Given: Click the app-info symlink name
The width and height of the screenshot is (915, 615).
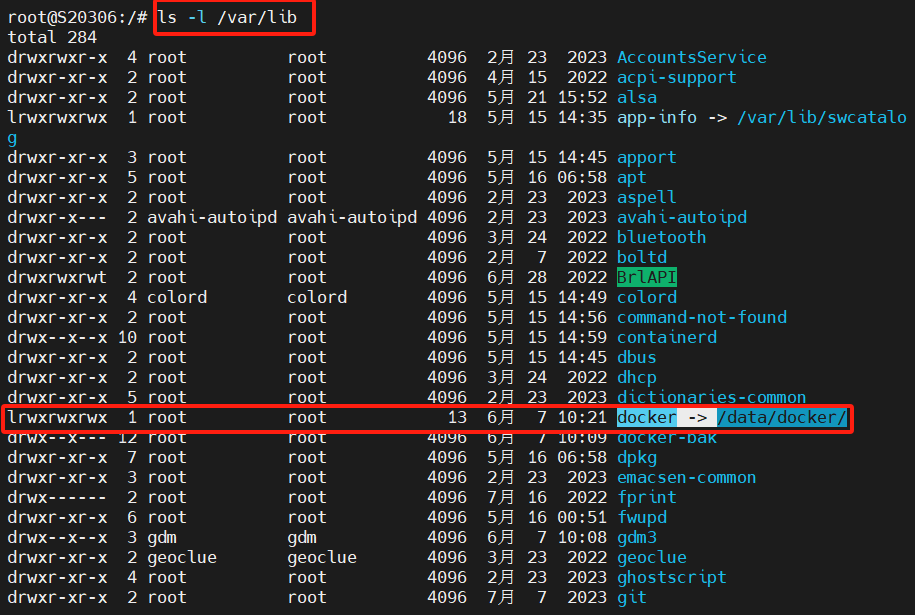Looking at the screenshot, I should pos(656,117).
